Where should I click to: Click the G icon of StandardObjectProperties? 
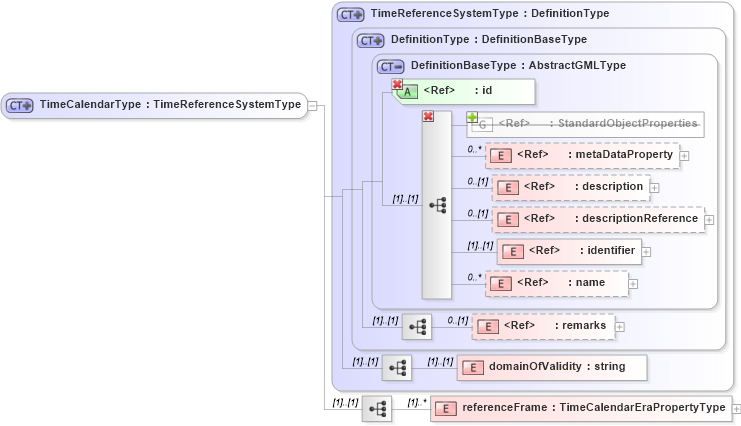tap(483, 125)
